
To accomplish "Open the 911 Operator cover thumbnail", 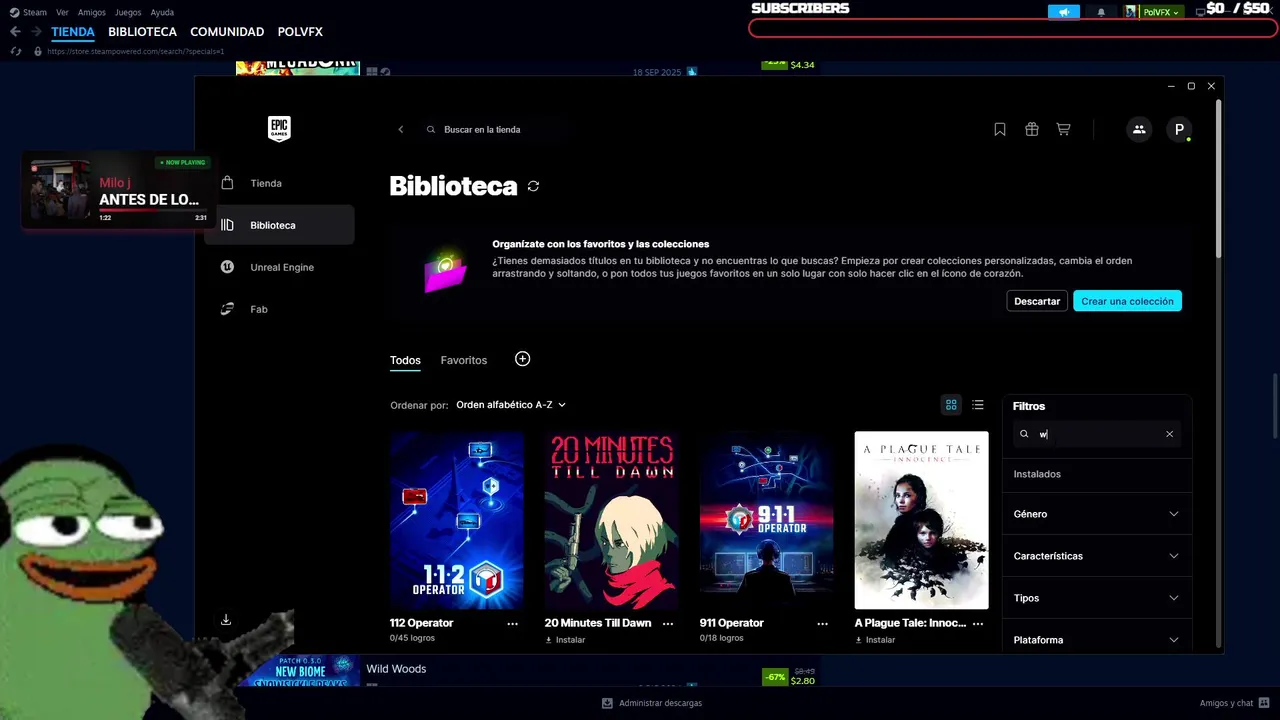I will click(767, 520).
